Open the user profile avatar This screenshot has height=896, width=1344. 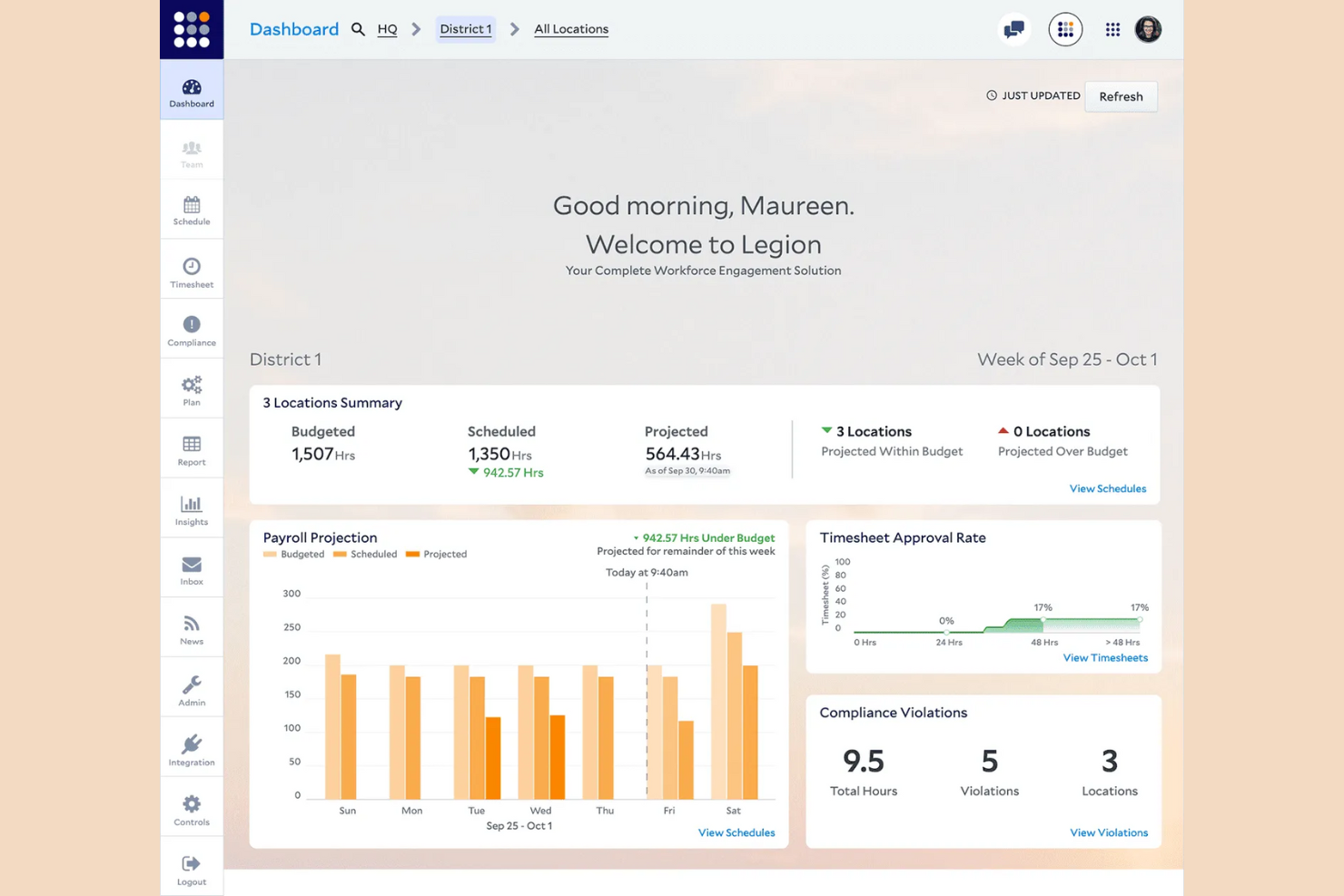click(1148, 30)
